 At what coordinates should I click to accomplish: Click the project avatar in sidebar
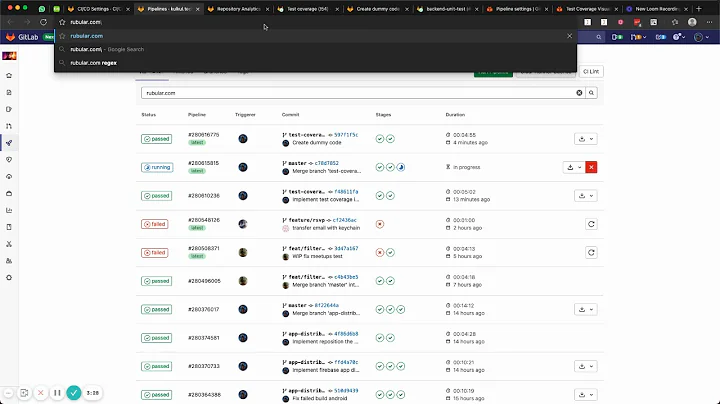click(x=9, y=56)
